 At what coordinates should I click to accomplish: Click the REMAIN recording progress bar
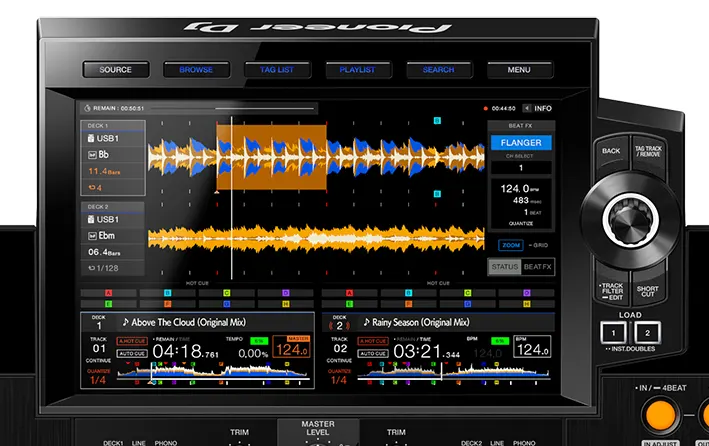(232, 109)
